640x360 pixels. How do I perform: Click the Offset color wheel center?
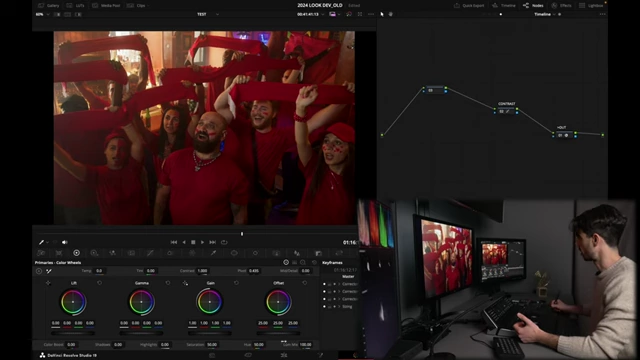[278, 302]
